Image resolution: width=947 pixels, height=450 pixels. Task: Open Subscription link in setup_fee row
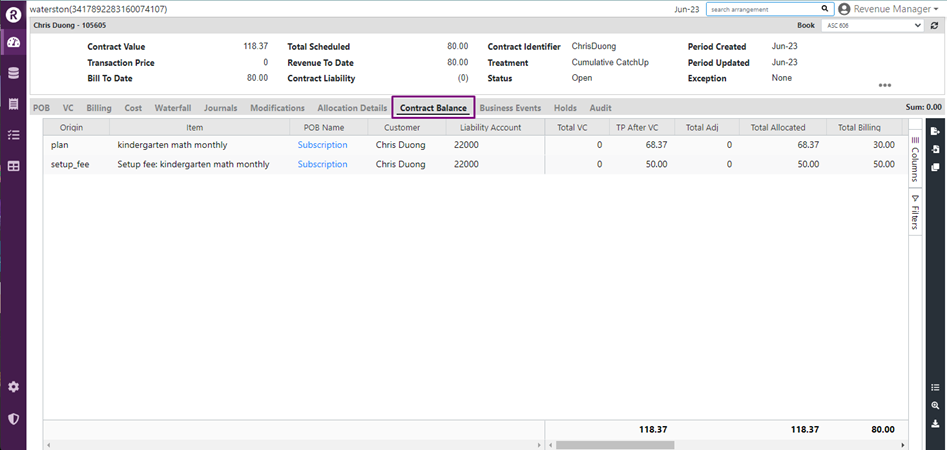(x=322, y=164)
